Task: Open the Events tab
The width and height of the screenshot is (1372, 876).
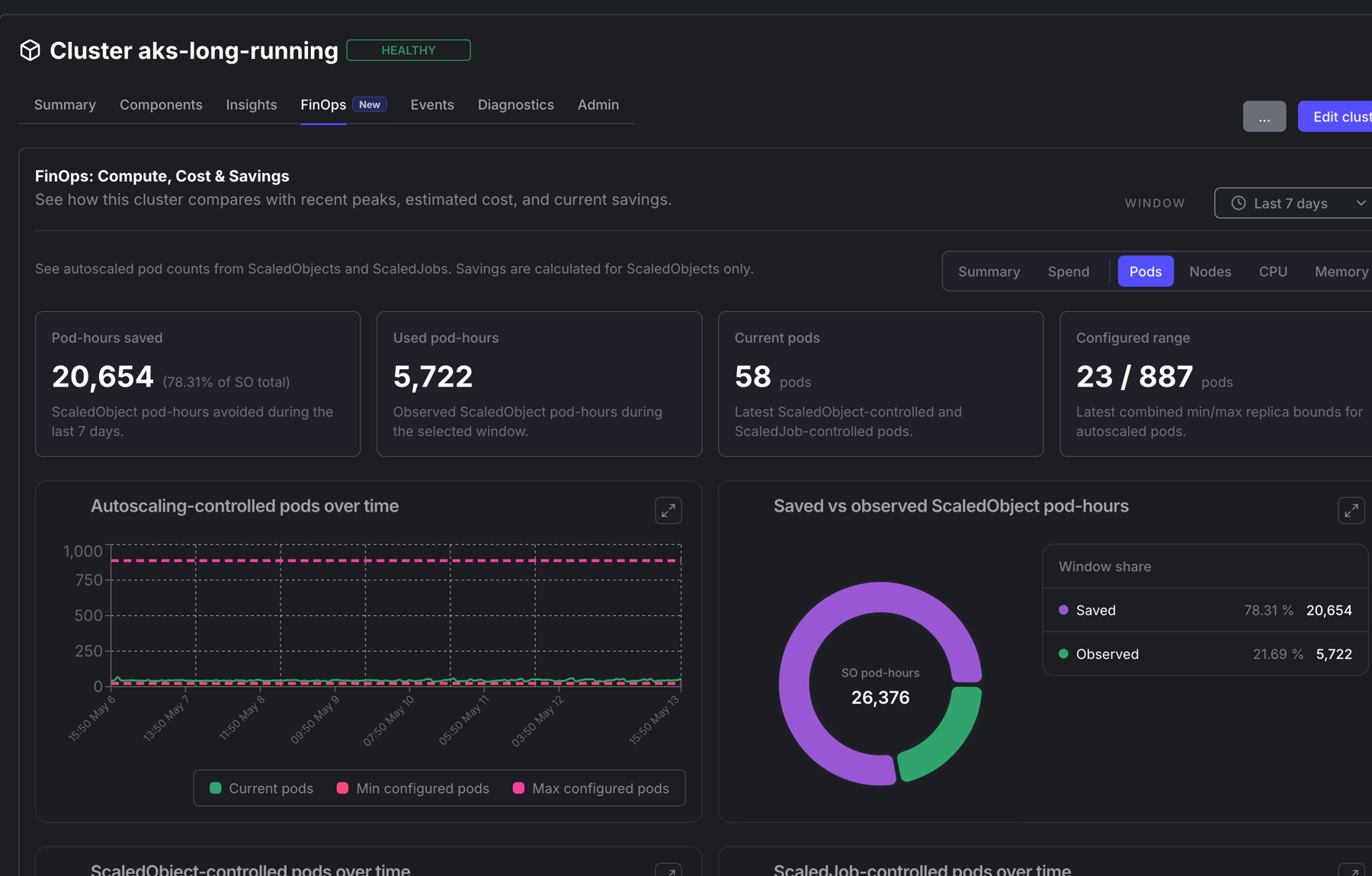Action: pos(432,104)
